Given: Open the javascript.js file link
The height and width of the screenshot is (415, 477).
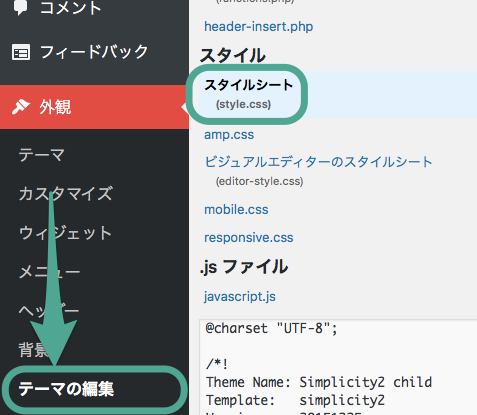Looking at the screenshot, I should (240, 296).
